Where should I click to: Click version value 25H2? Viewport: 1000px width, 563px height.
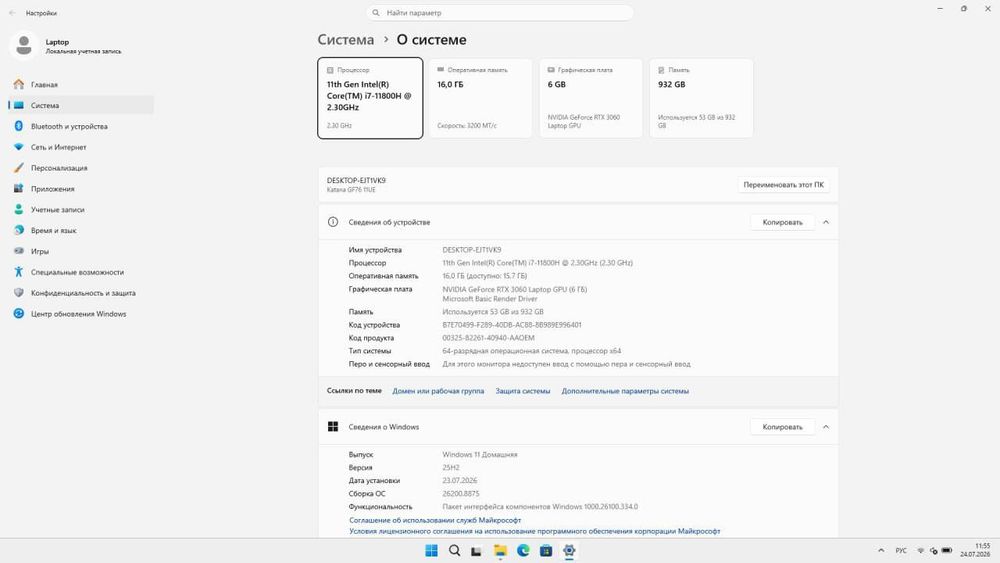tap(451, 467)
